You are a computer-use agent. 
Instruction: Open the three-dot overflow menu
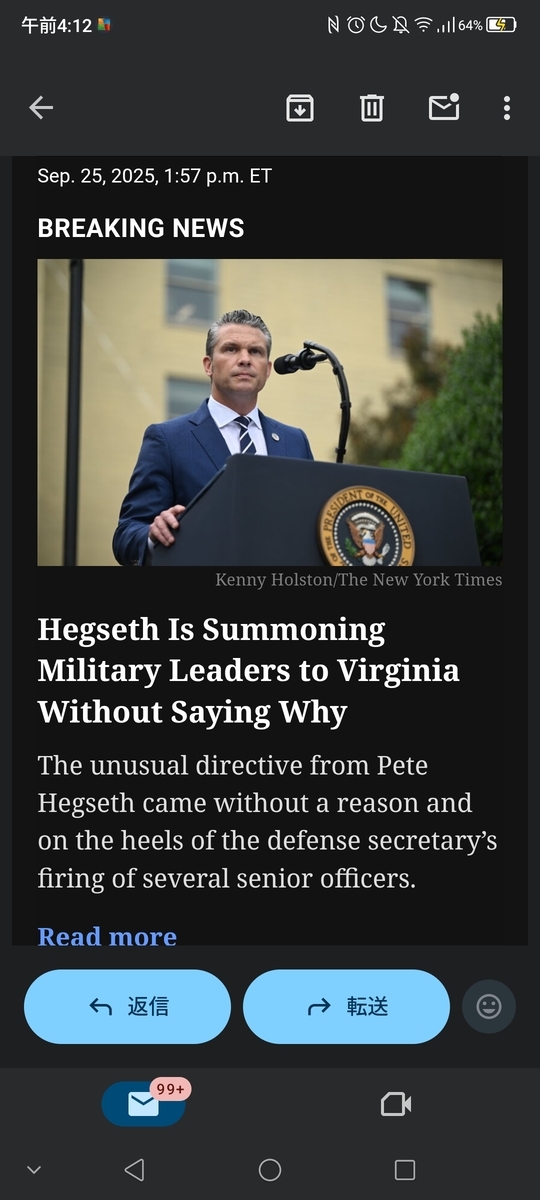507,108
